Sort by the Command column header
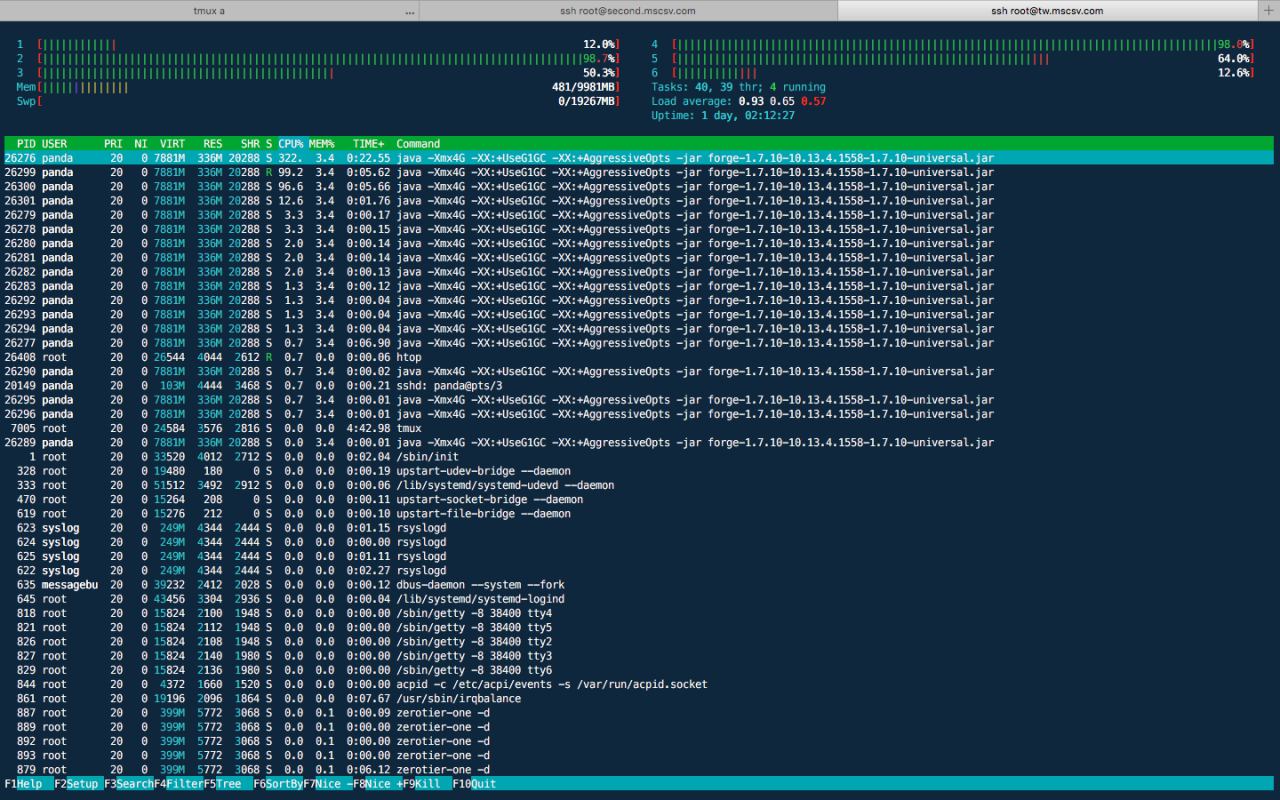Image resolution: width=1280 pixels, height=800 pixels. [418, 144]
